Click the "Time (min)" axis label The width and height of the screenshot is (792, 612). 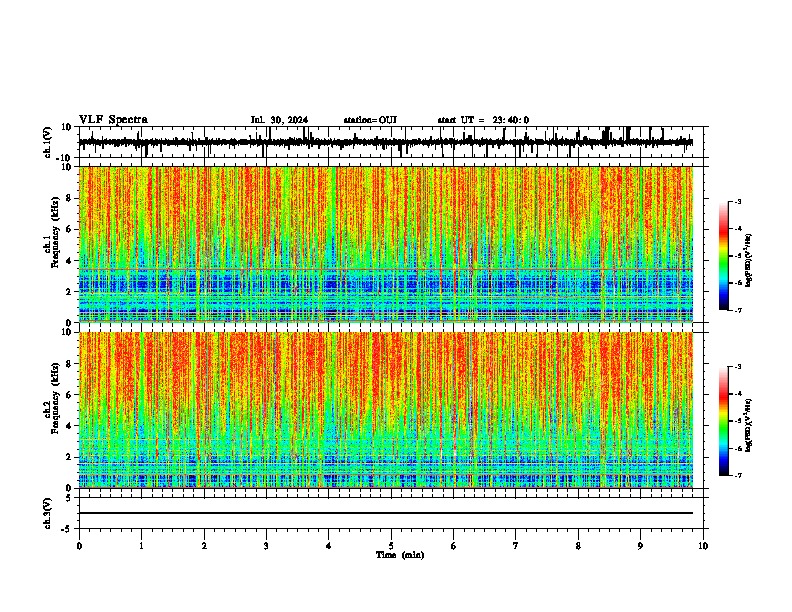point(400,555)
